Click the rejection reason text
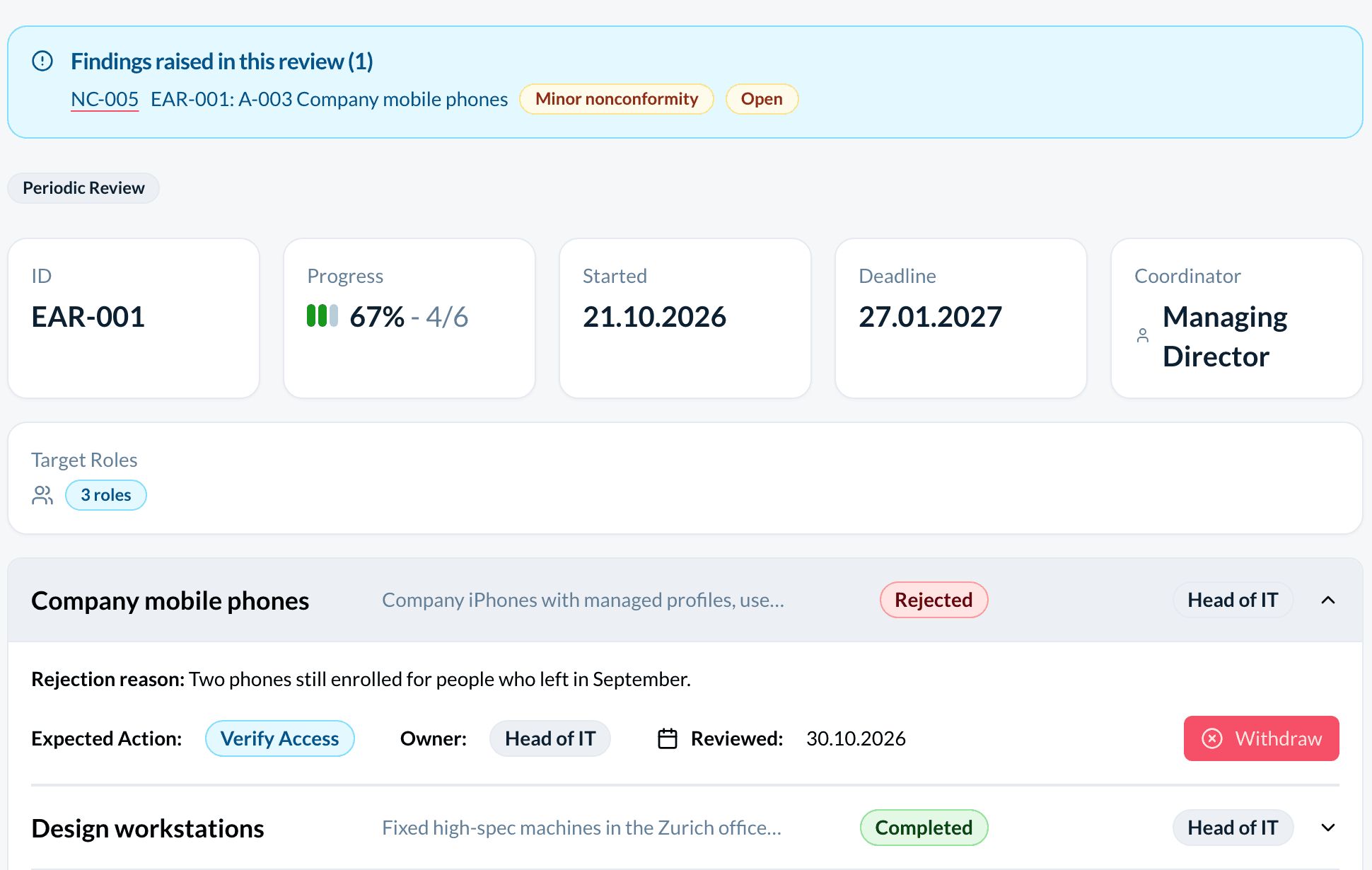This screenshot has height=870, width=1372. coord(361,679)
